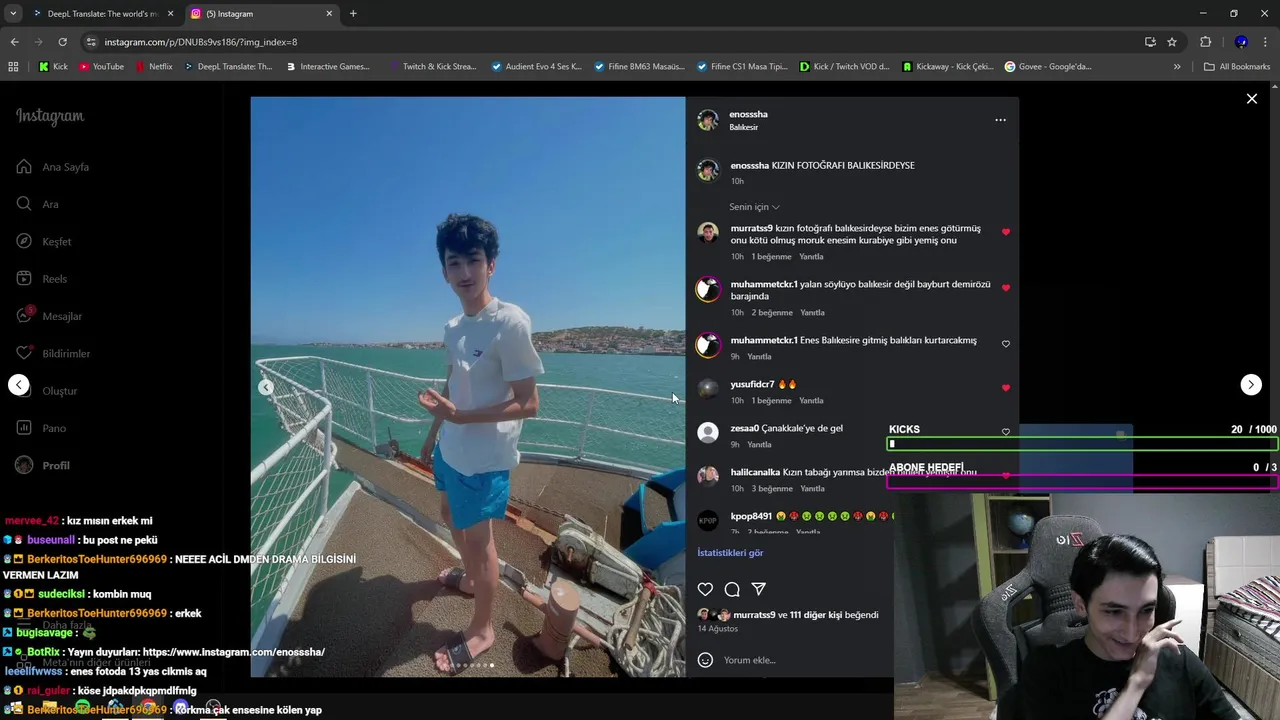Open Profil in the sidebar
The width and height of the screenshot is (1280, 720).
point(44,465)
